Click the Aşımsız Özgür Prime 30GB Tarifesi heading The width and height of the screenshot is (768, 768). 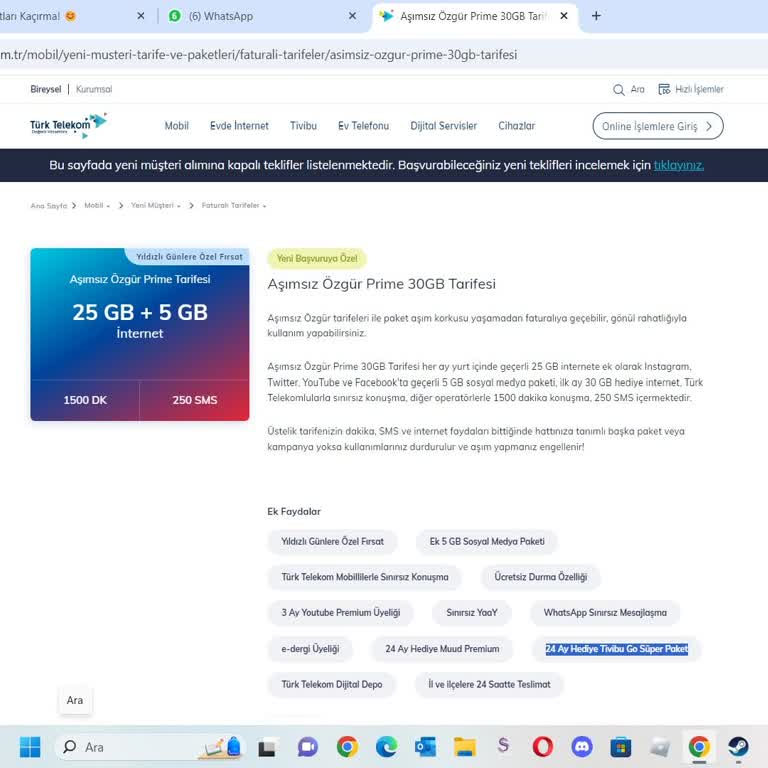[382, 284]
